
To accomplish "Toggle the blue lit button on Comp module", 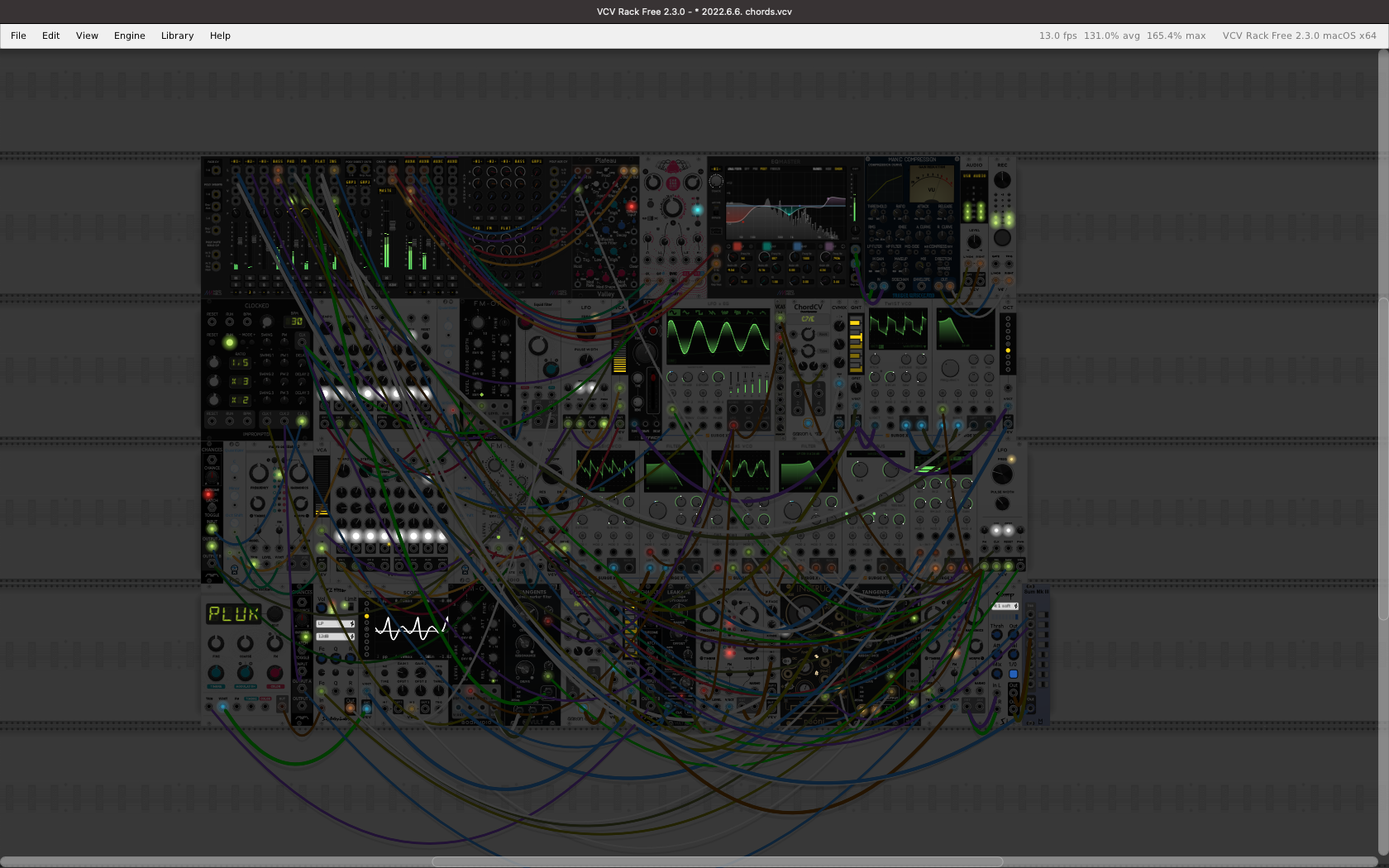I will [1013, 675].
